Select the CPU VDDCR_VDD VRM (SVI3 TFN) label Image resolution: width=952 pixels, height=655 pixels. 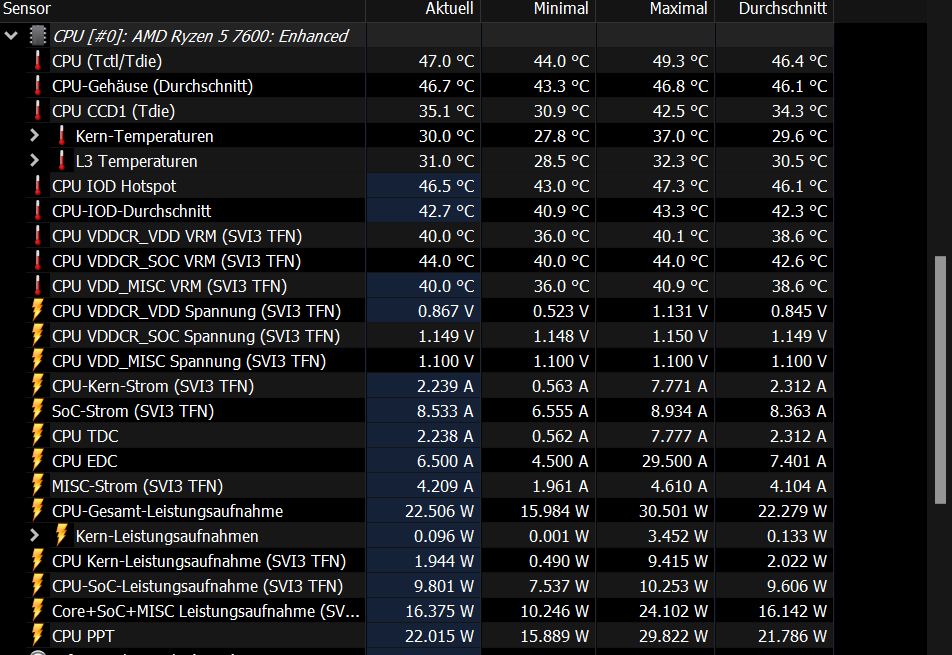177,236
